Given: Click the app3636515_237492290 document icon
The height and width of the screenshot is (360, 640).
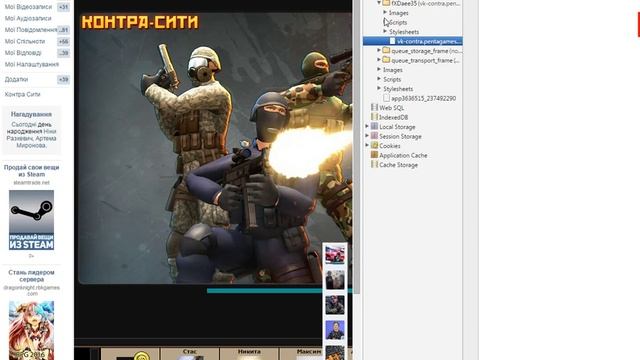Looking at the screenshot, I should (x=386, y=98).
